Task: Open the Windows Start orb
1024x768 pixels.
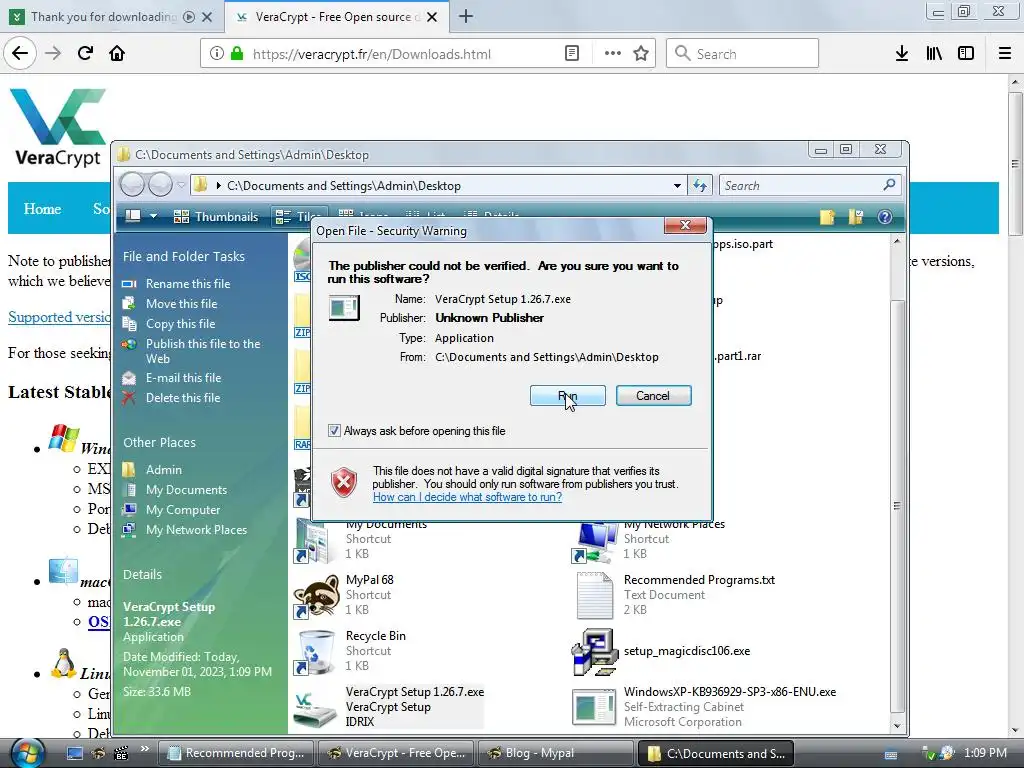Action: click(26, 753)
